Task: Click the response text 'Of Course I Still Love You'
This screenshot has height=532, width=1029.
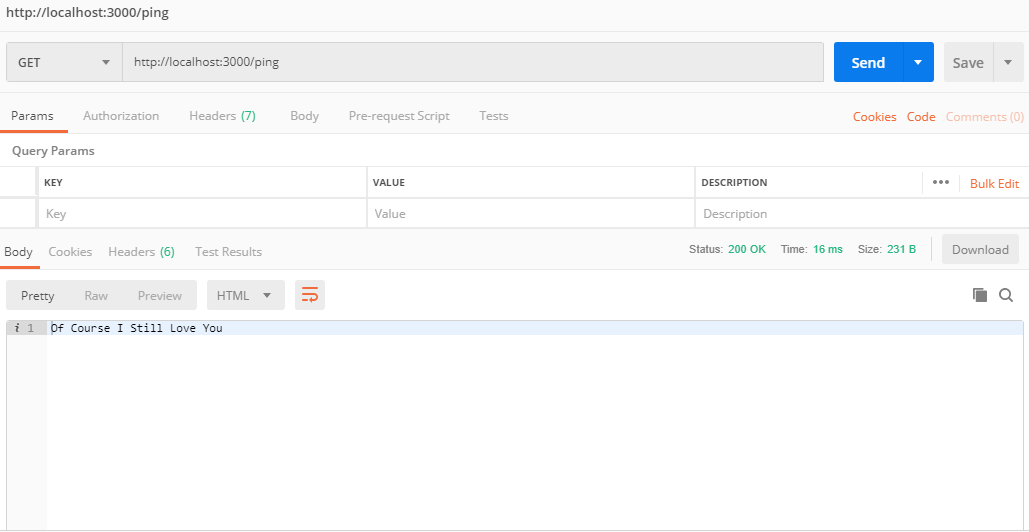Action: pyautogui.click(x=136, y=328)
